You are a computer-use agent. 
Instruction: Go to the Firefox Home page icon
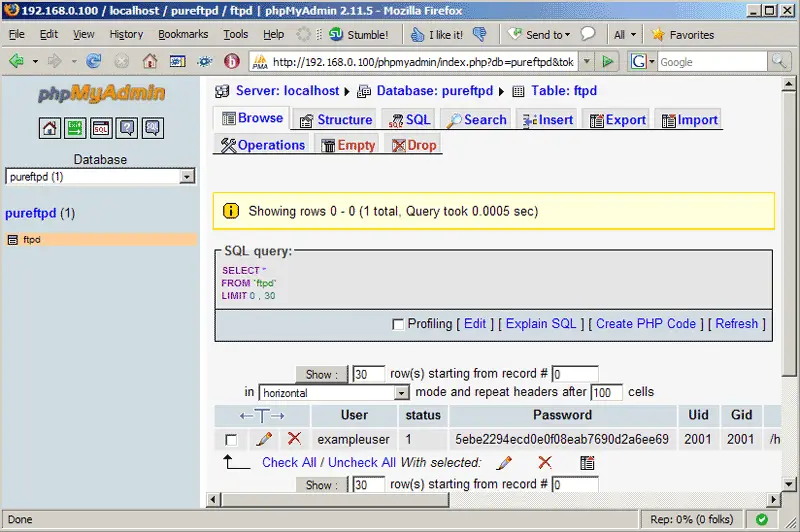pyautogui.click(x=149, y=61)
